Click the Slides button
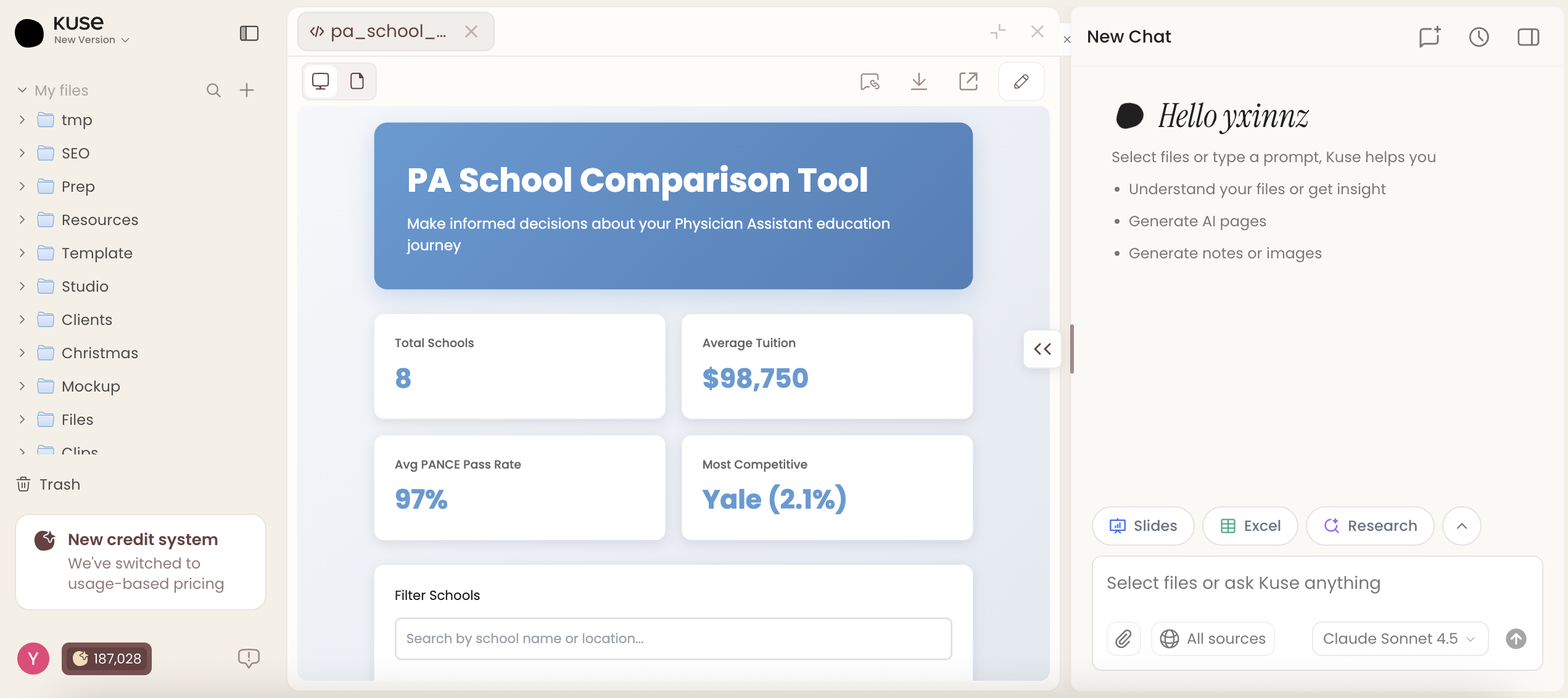 pos(1143,526)
